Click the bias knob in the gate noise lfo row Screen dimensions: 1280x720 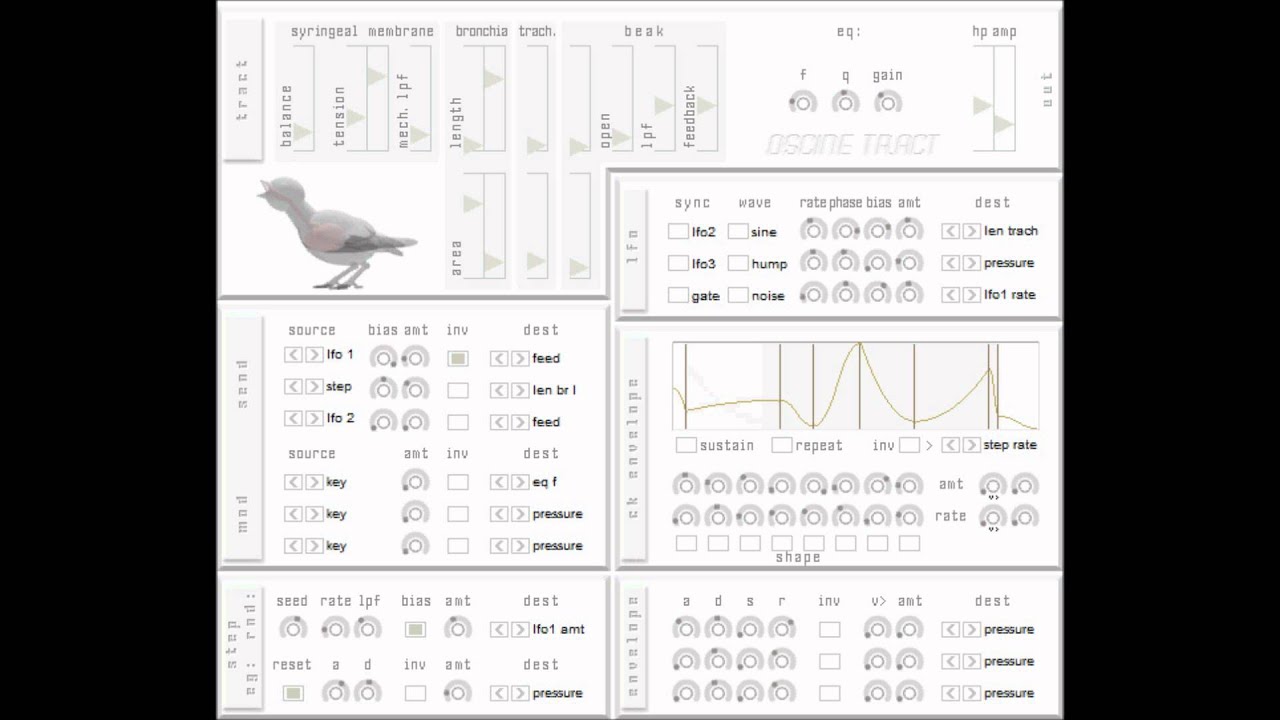[x=877, y=295]
